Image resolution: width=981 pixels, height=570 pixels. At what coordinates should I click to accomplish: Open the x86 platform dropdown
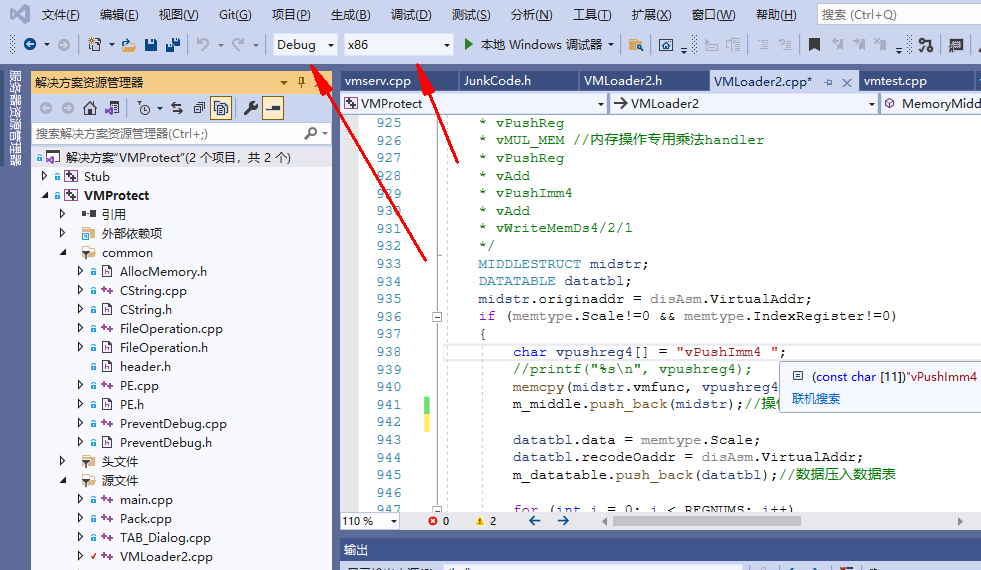tap(399, 44)
